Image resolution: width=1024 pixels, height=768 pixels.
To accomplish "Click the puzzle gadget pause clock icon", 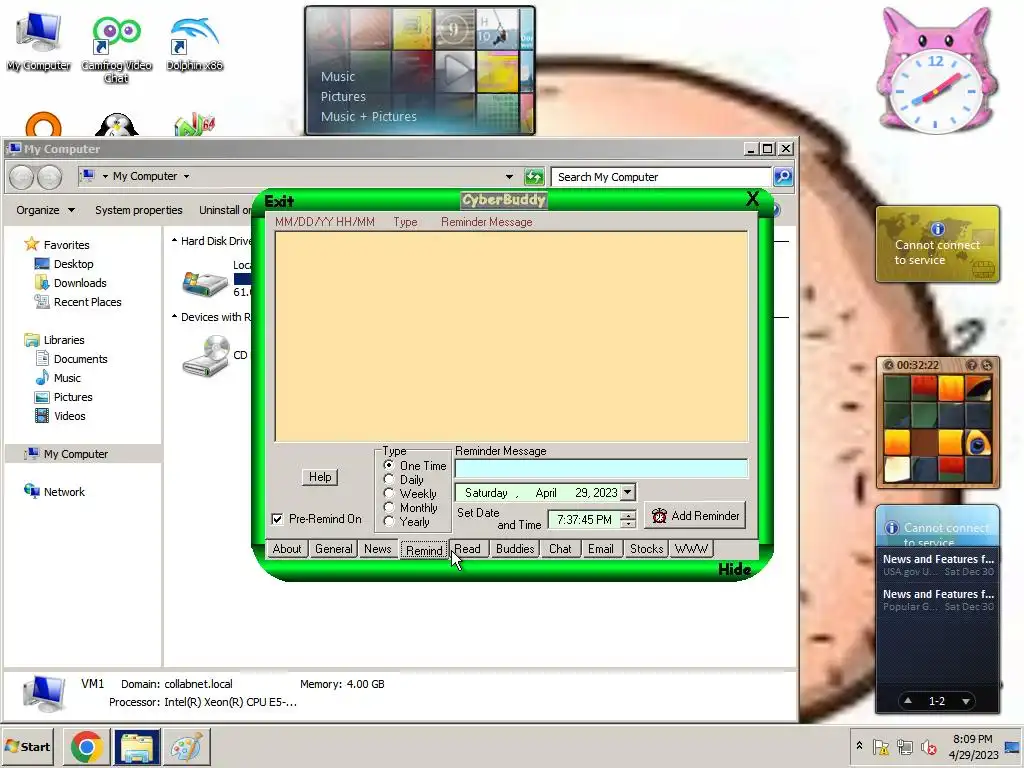I will (x=888, y=365).
